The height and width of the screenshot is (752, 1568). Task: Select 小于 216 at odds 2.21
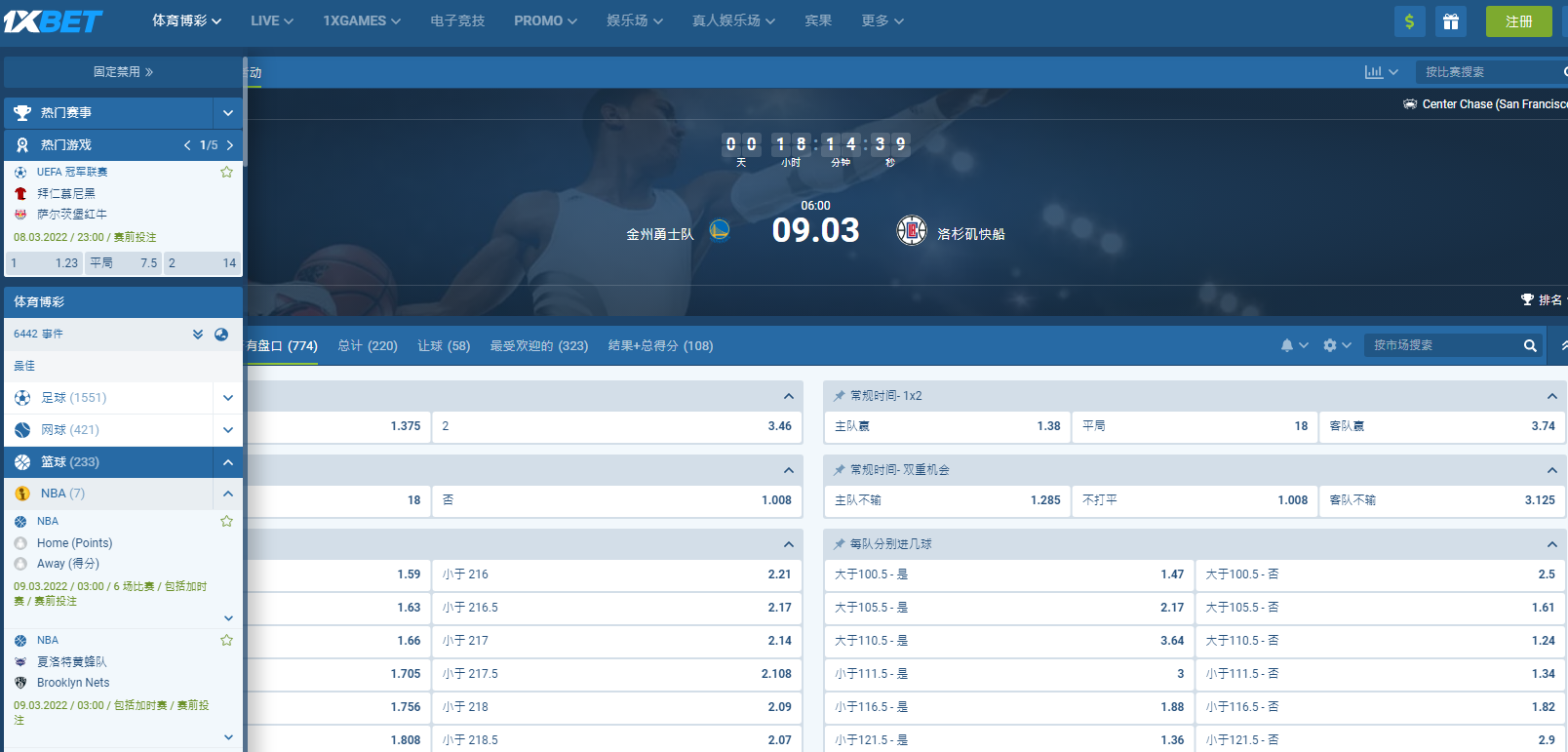click(616, 574)
